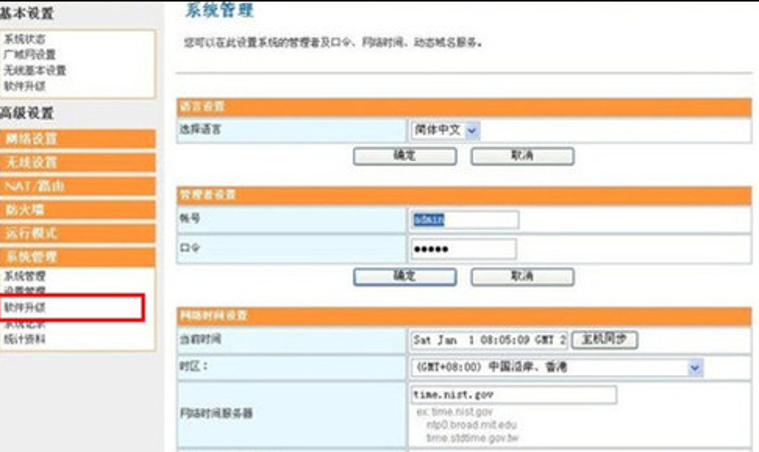Click the 帐号 field containing admin
Image resolution: width=759 pixels, height=452 pixels.
[x=464, y=220]
